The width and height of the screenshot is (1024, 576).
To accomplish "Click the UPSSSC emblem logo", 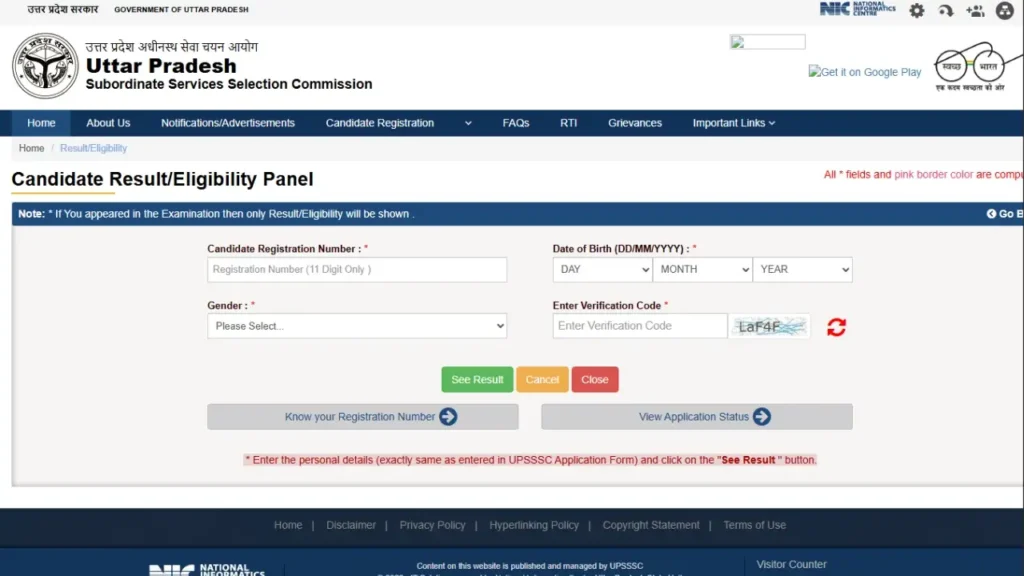I will [45, 66].
